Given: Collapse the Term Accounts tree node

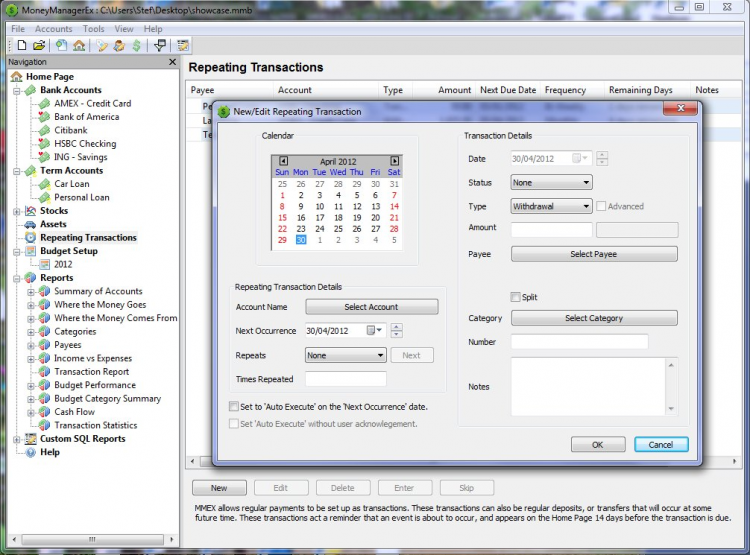Looking at the screenshot, I should [17, 171].
